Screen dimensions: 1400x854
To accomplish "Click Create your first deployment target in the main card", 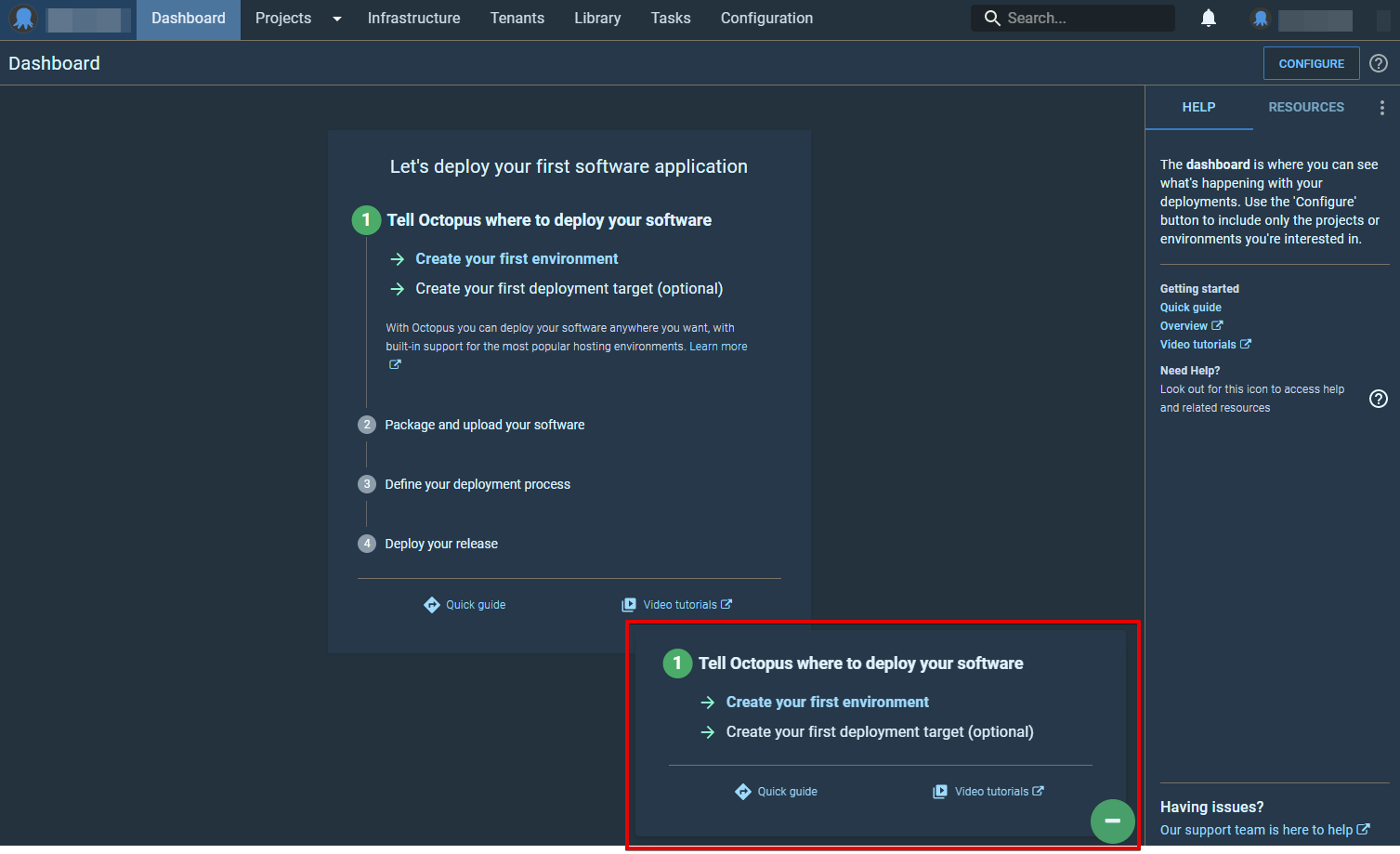I will (569, 289).
